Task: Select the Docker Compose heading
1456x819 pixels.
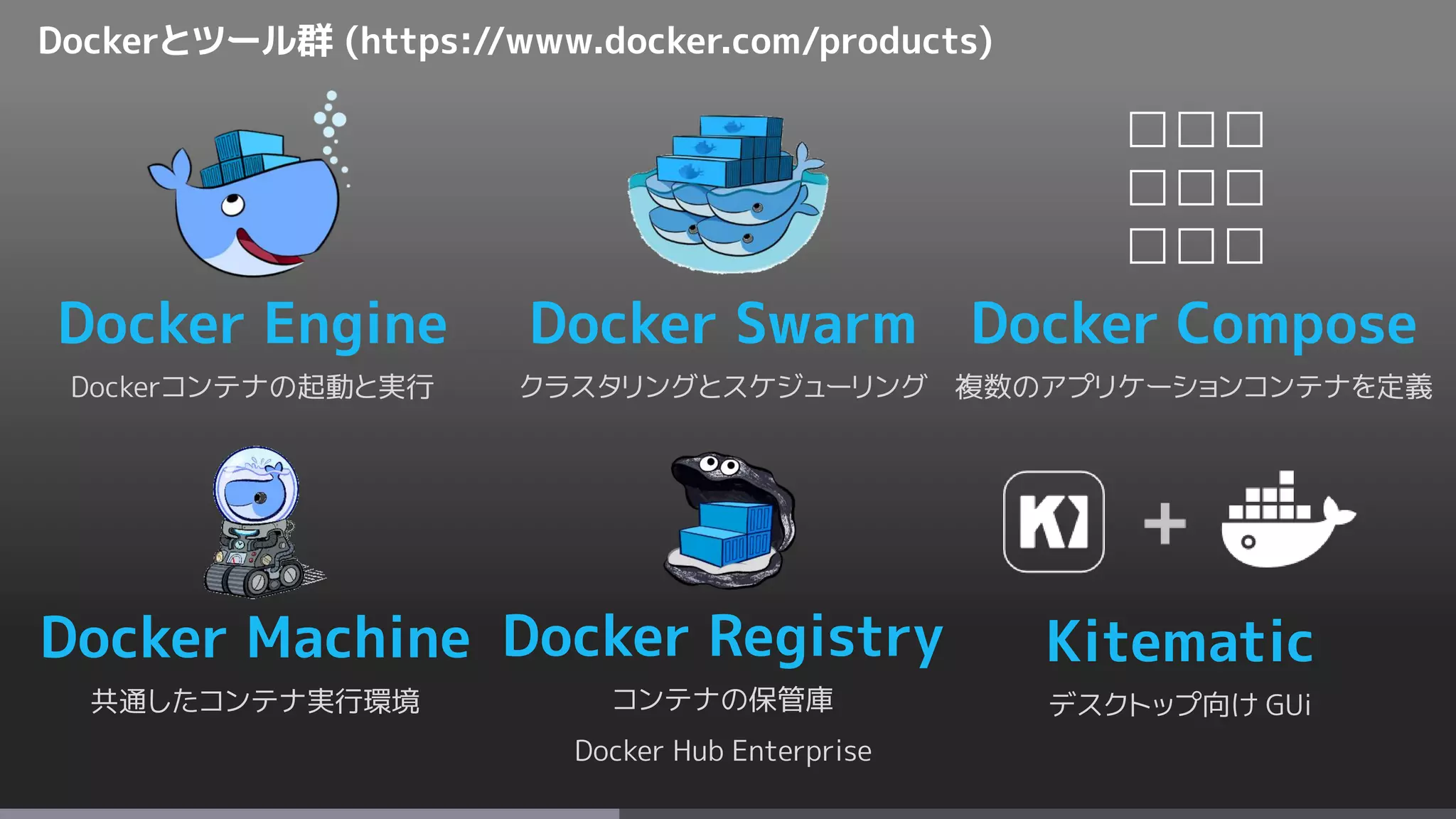Action: click(1194, 326)
